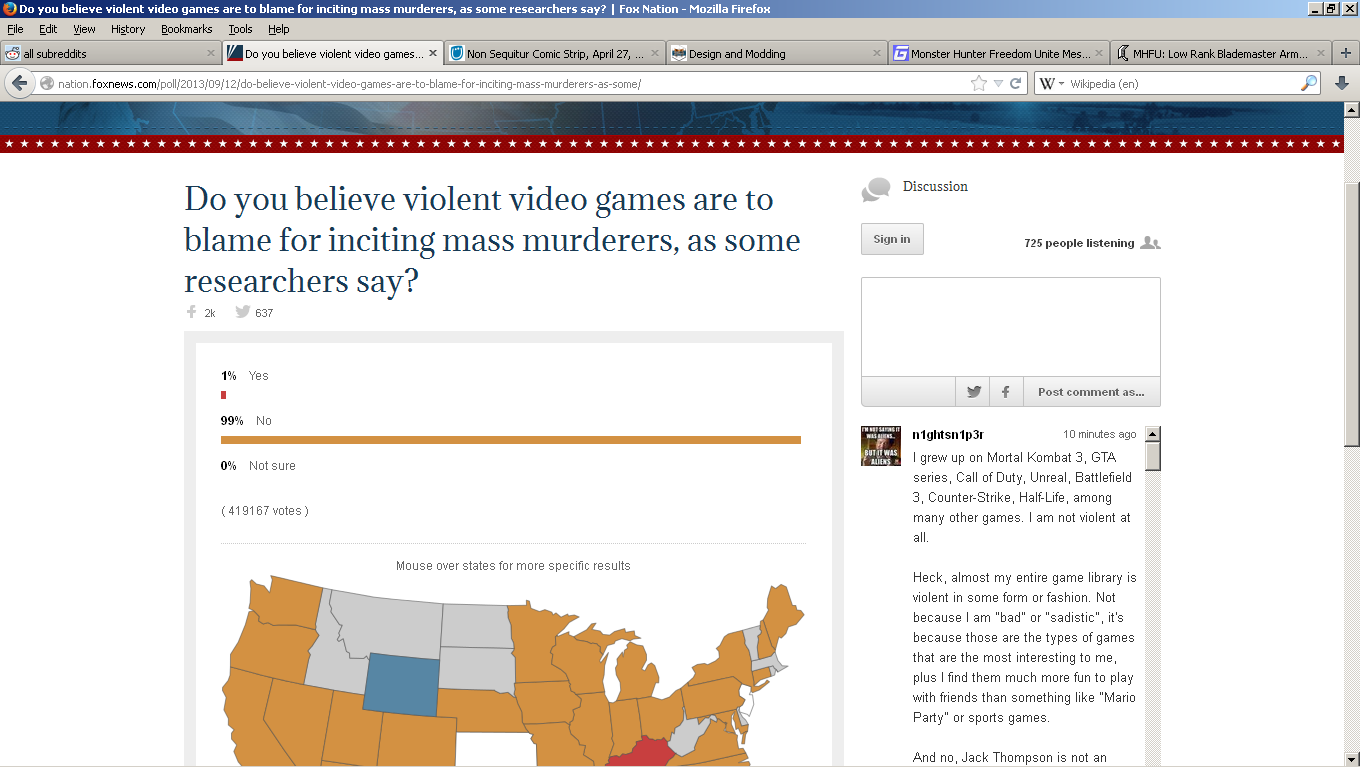Click comments scrollbar up arrow

pos(1152,434)
